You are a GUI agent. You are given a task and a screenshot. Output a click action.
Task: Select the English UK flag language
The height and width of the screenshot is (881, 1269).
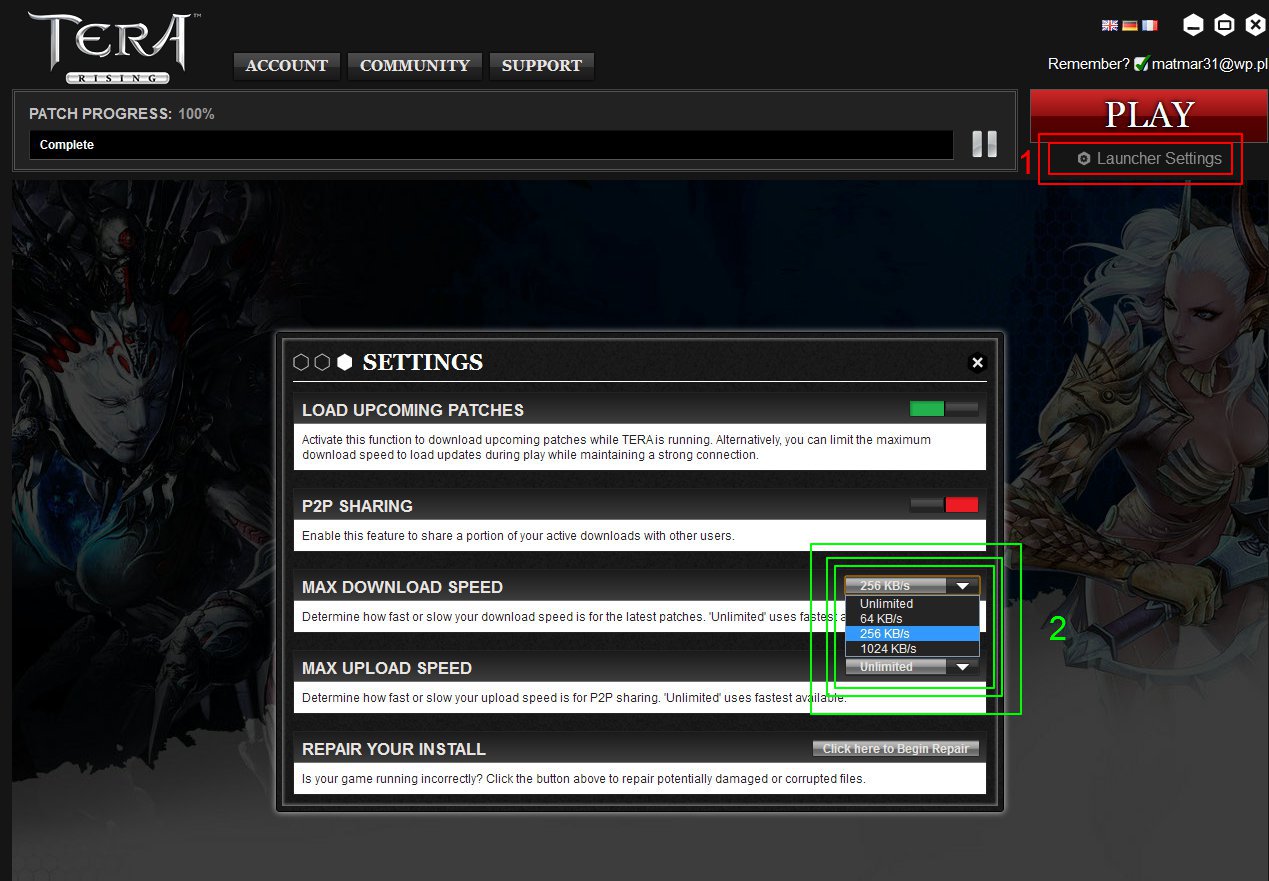[1109, 25]
